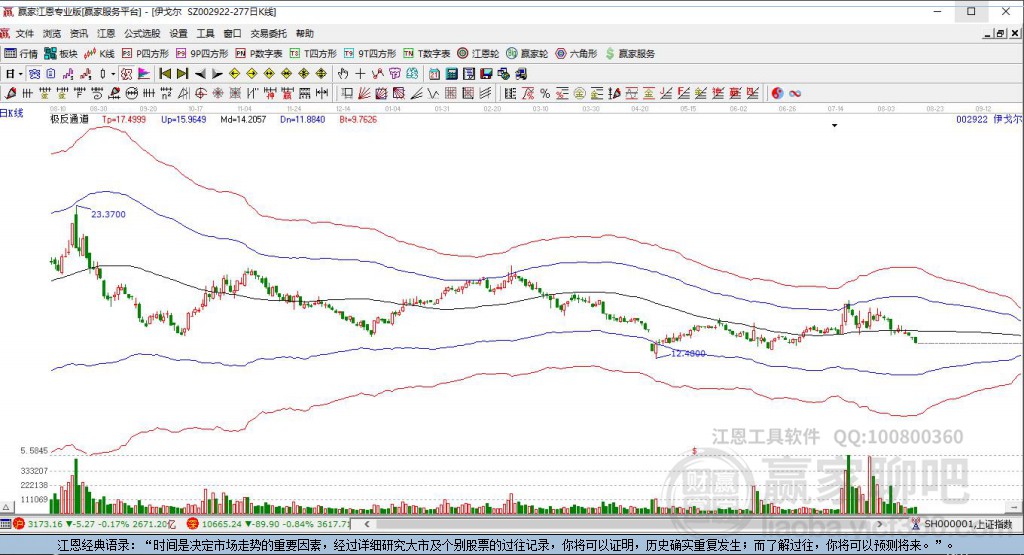Screen dimensions: 1024x555
Task: Click the infinity loop icon
Action: click(795, 93)
